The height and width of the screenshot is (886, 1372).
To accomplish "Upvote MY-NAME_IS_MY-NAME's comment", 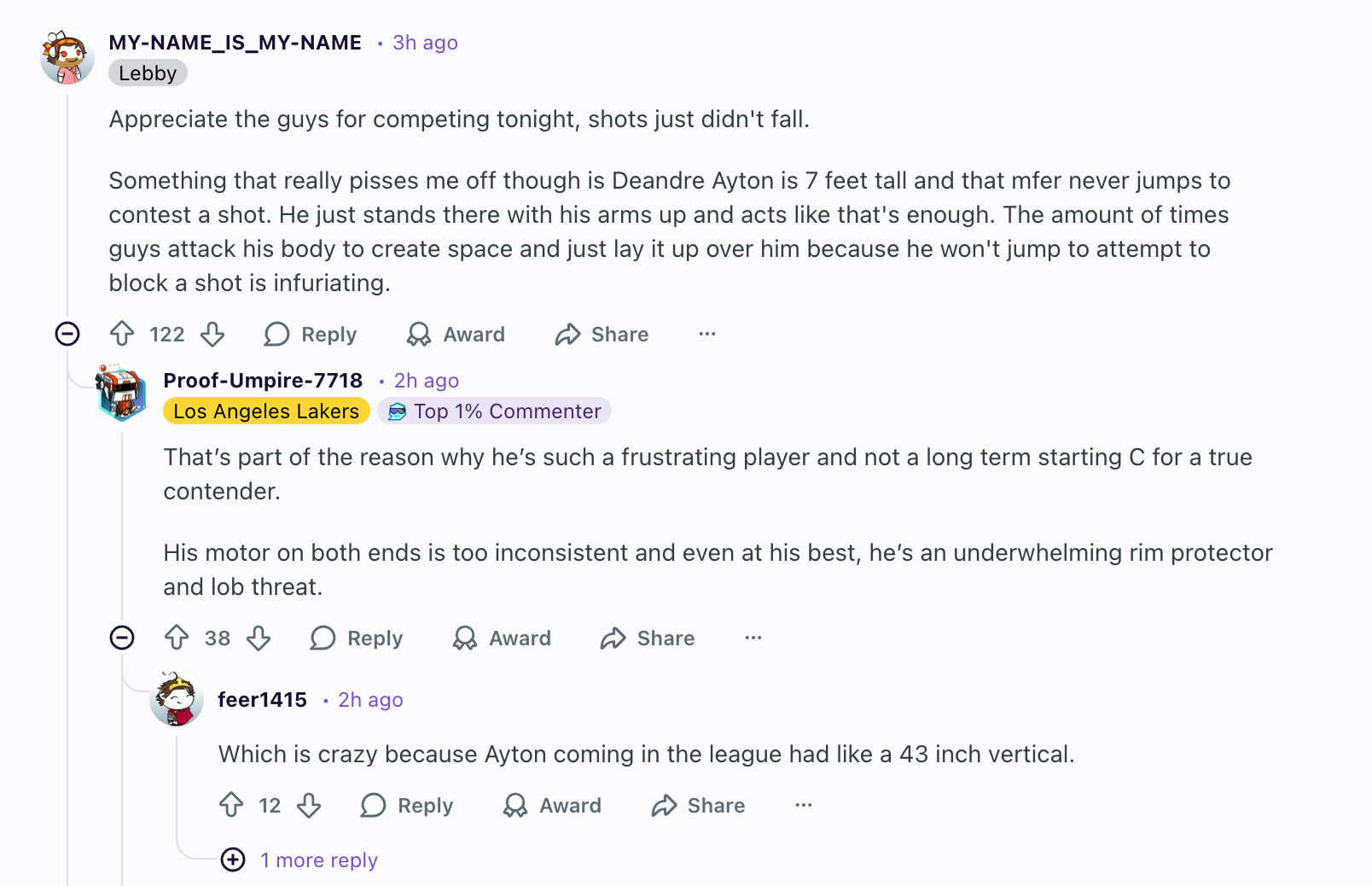I will coord(122,334).
